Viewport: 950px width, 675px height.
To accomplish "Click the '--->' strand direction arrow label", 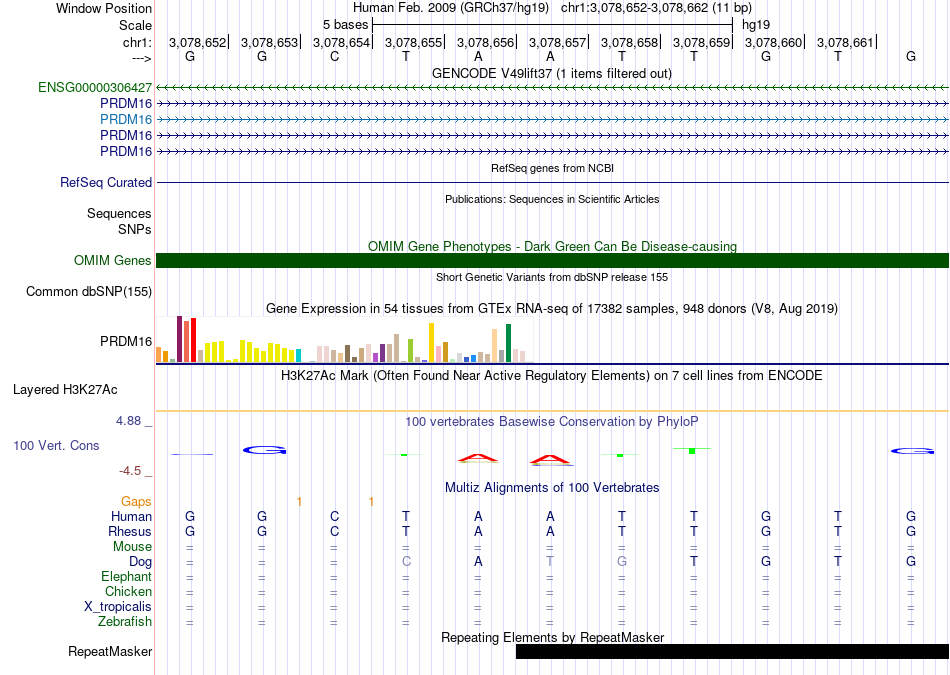I will click(x=142, y=58).
